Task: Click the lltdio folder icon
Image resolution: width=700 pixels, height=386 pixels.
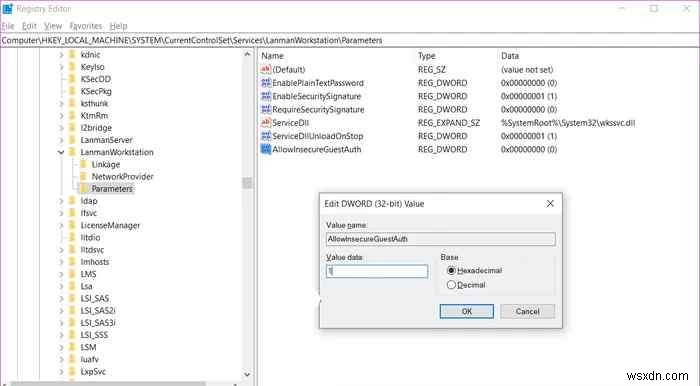Action: (72, 237)
